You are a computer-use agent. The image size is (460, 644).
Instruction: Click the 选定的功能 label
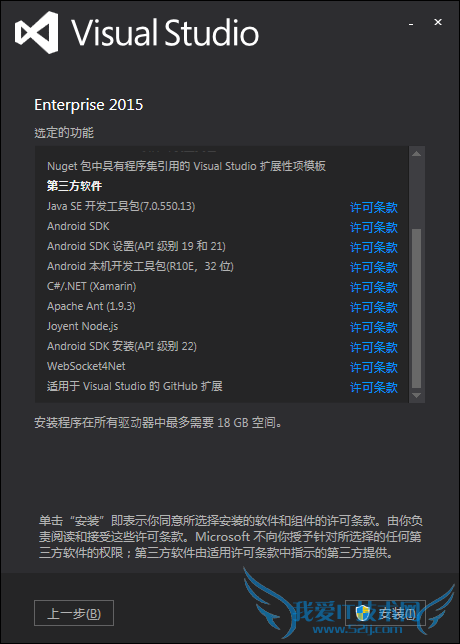click(64, 133)
